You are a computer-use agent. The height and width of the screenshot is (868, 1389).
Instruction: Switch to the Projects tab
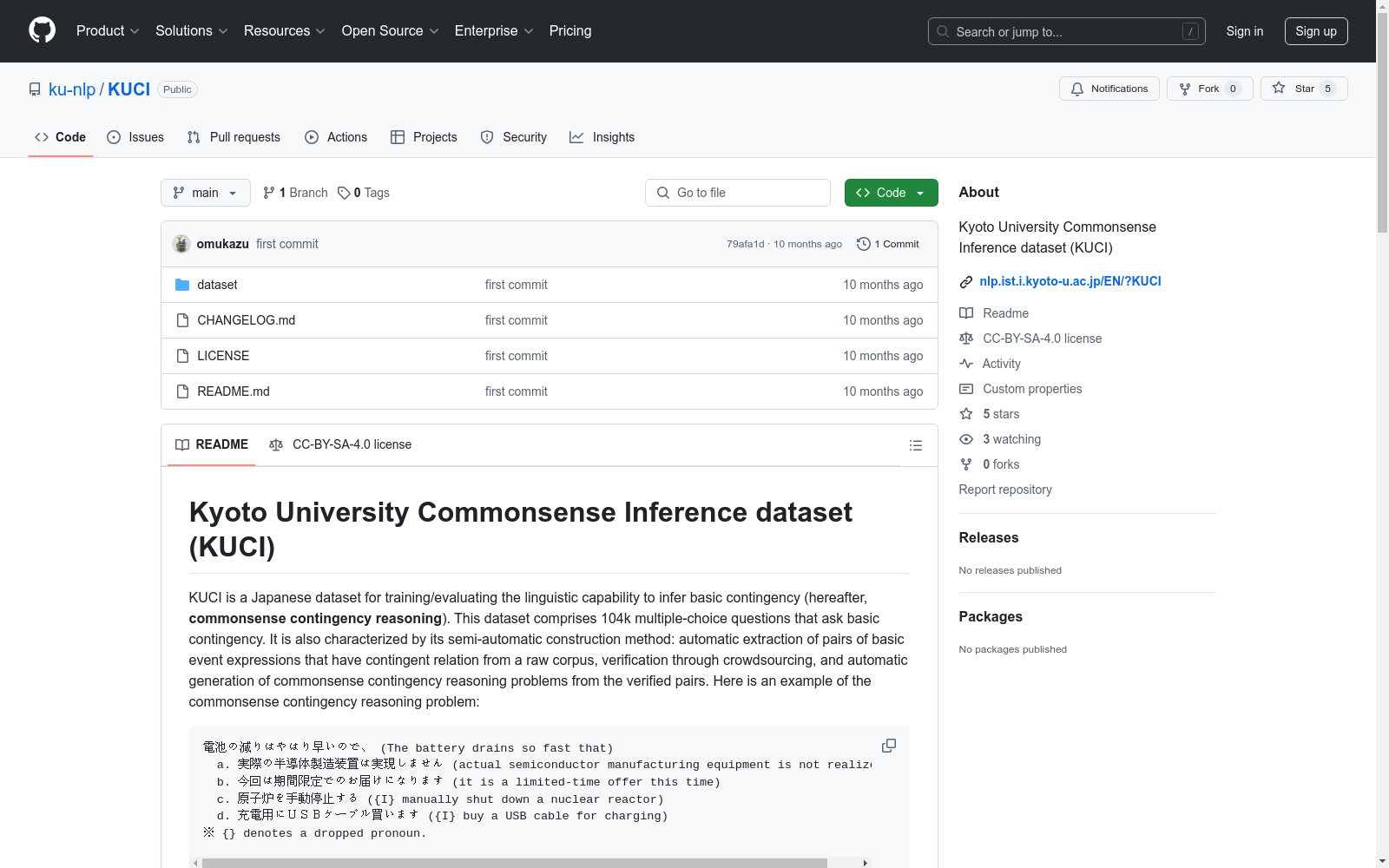(424, 137)
